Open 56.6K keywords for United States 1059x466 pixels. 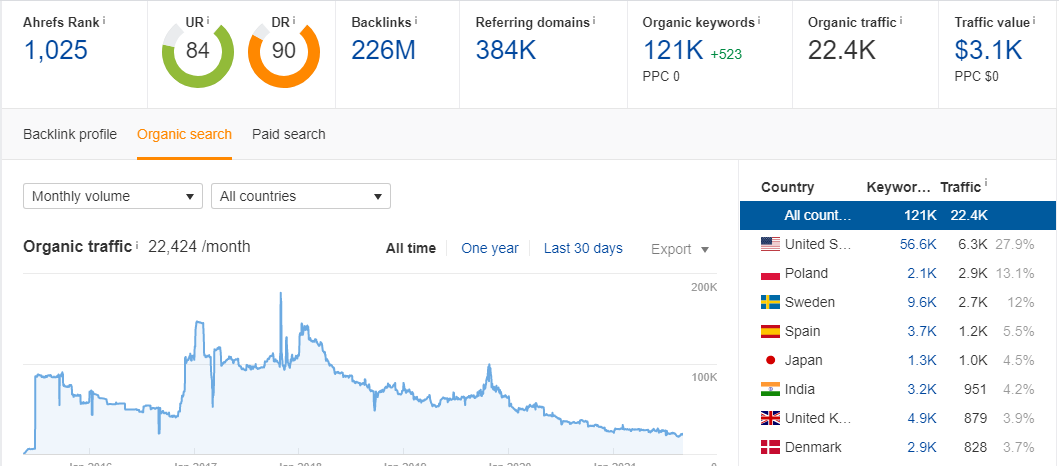click(x=918, y=244)
